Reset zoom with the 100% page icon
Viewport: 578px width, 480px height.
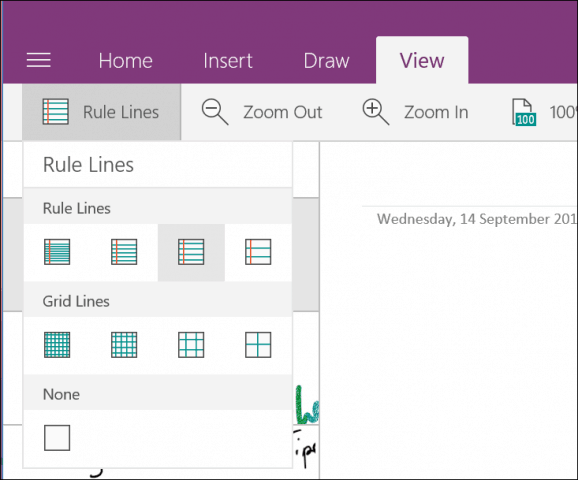coord(524,112)
